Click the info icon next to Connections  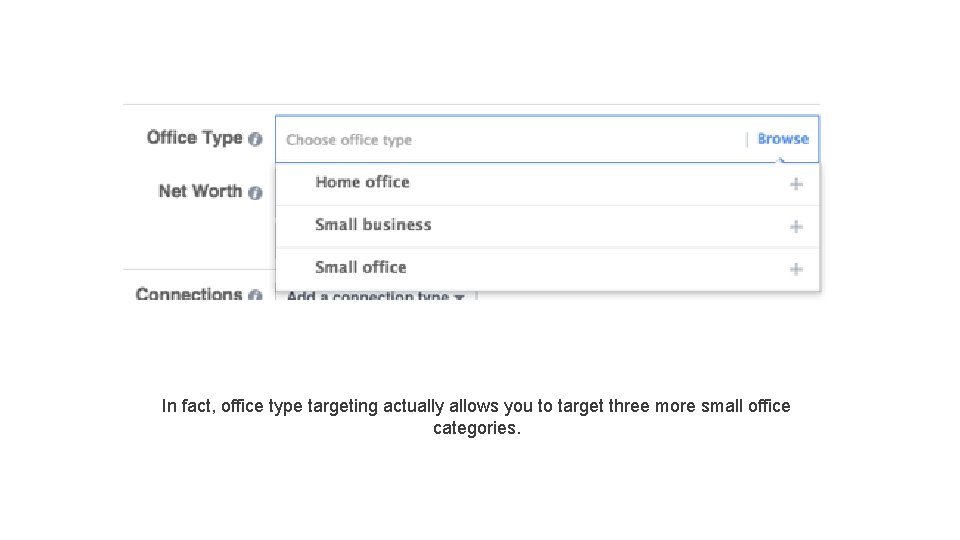pyautogui.click(x=256, y=296)
